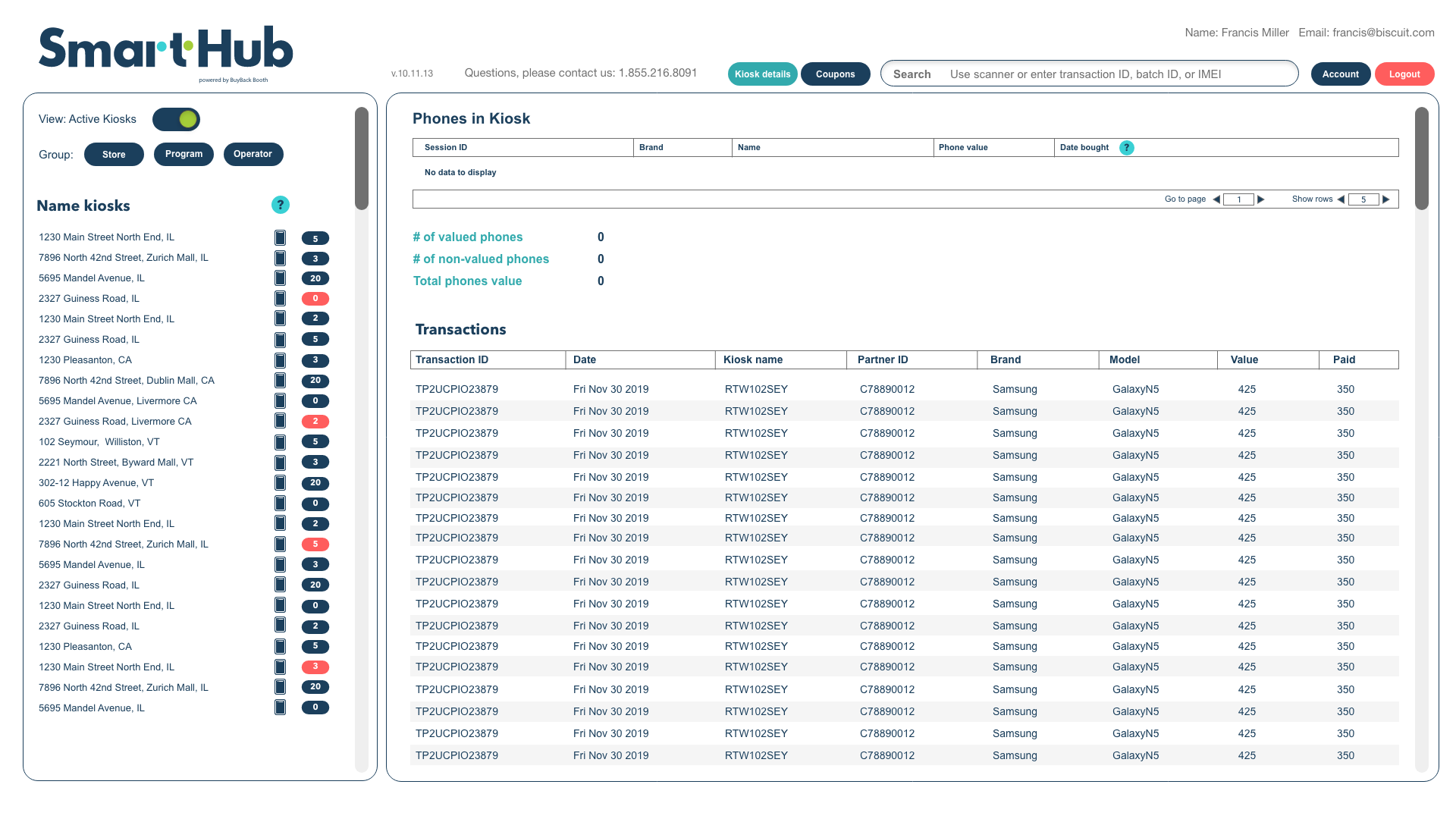Click the 5 badge for 102 Seymour, Williston

point(315,441)
